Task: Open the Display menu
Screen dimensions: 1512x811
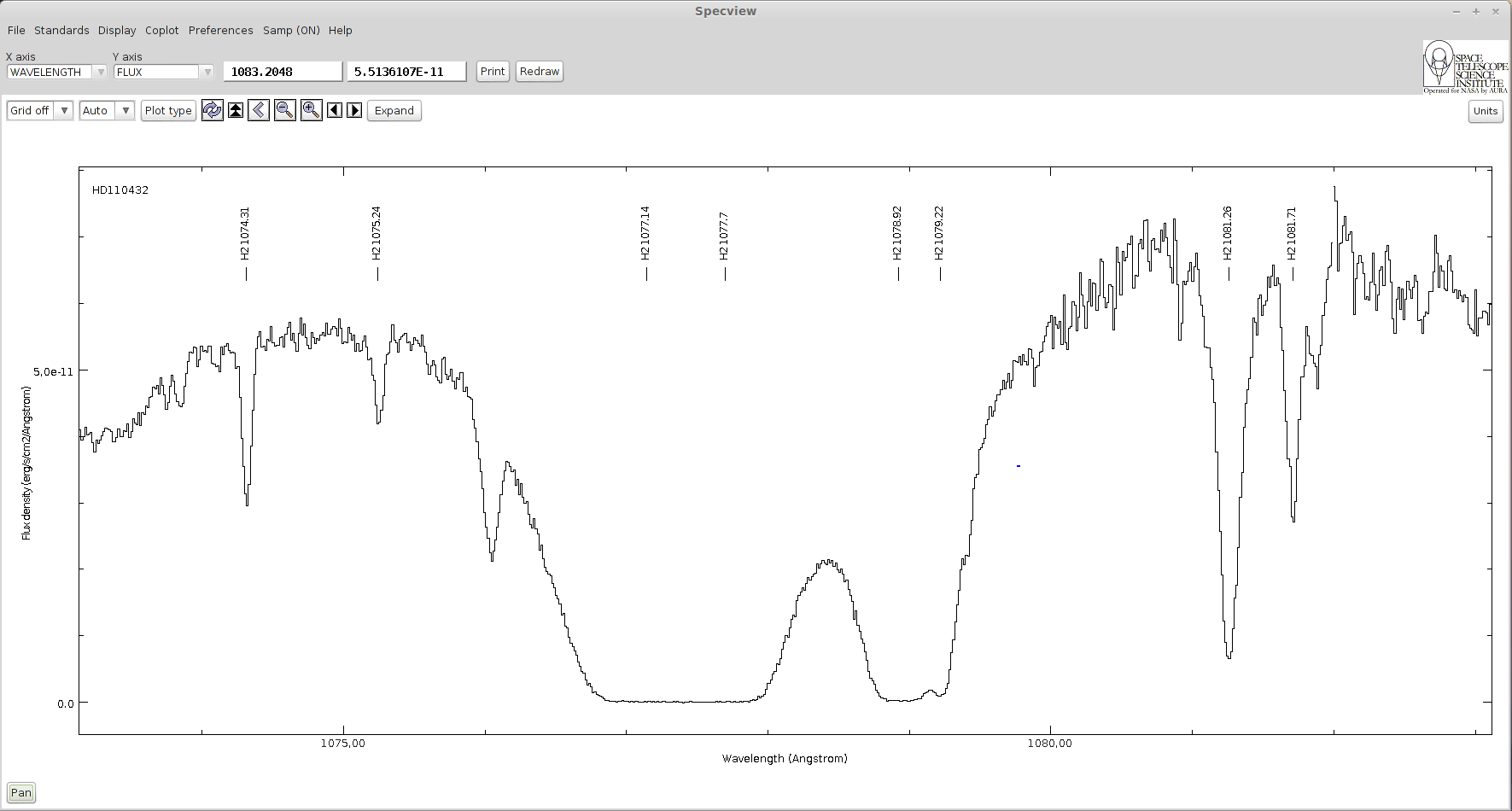Action: coord(117,30)
